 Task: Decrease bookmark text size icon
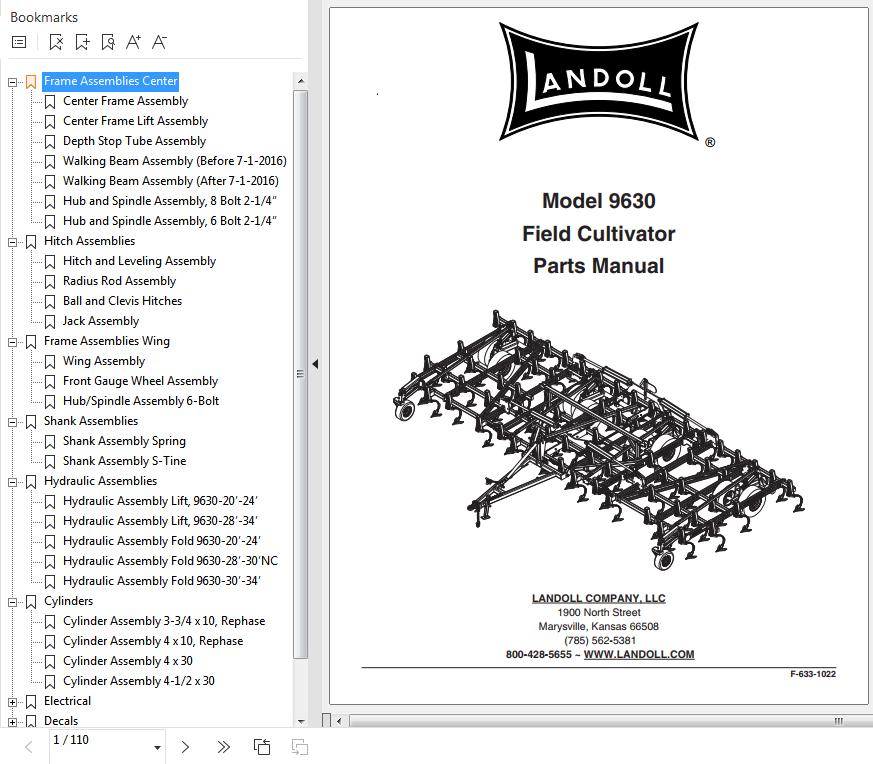click(159, 42)
